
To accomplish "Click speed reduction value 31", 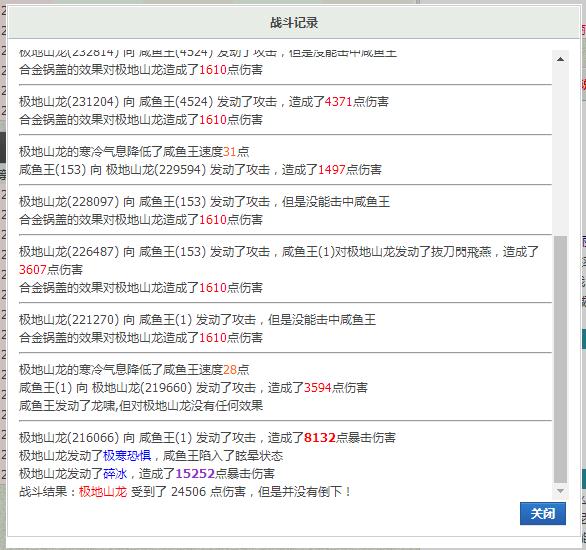I will (x=229, y=152).
